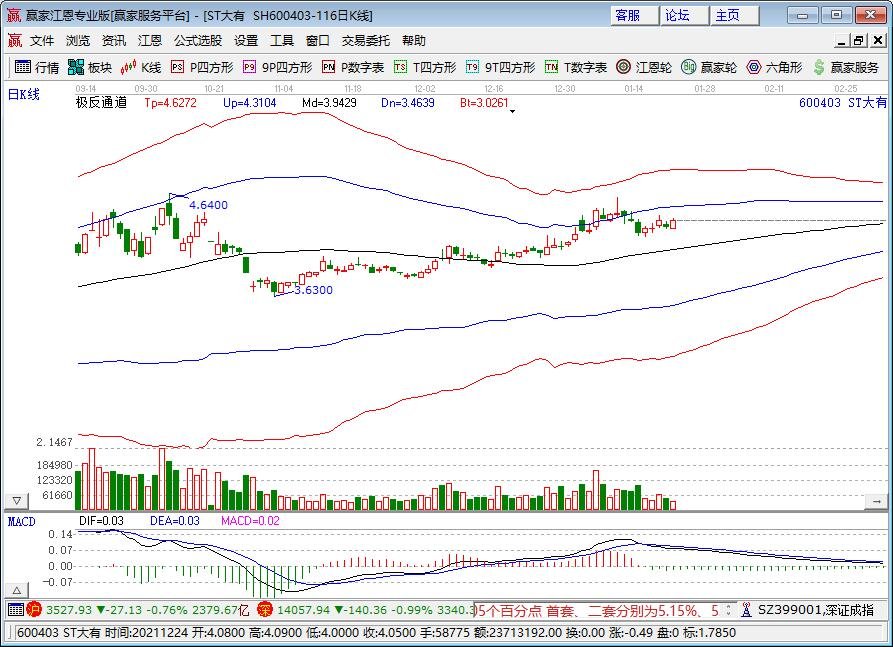Click the Md=3.9429 value
893x647 pixels.
tap(329, 103)
